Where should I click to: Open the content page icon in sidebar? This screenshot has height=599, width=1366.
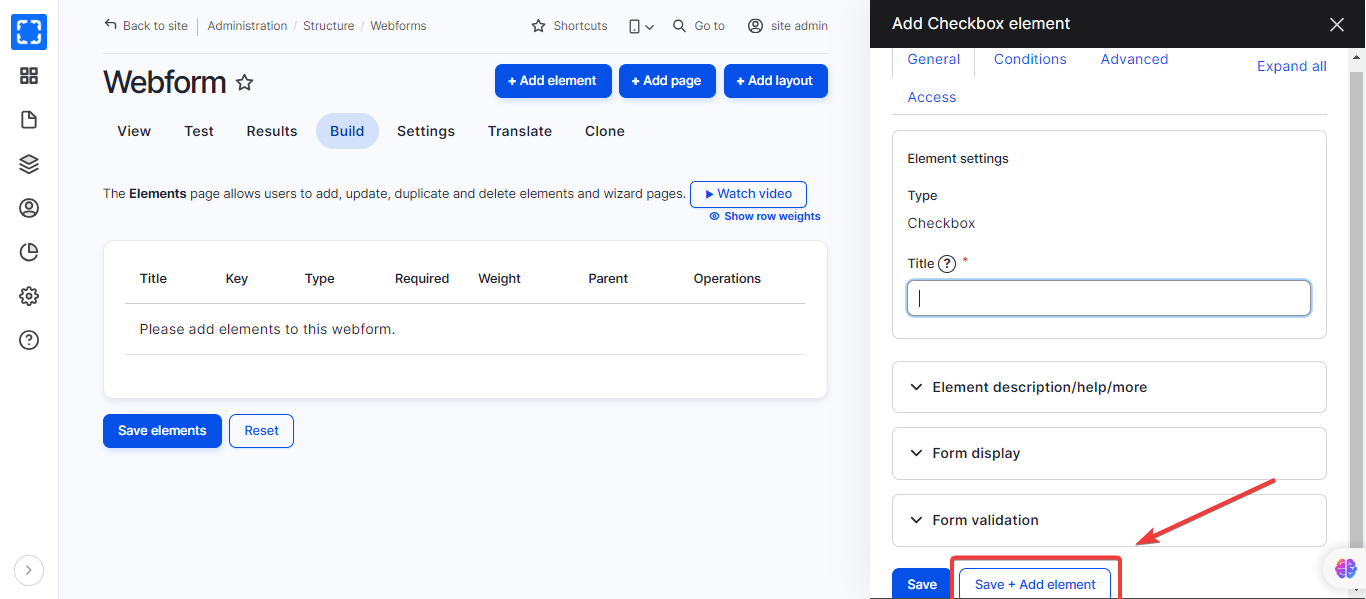click(29, 120)
